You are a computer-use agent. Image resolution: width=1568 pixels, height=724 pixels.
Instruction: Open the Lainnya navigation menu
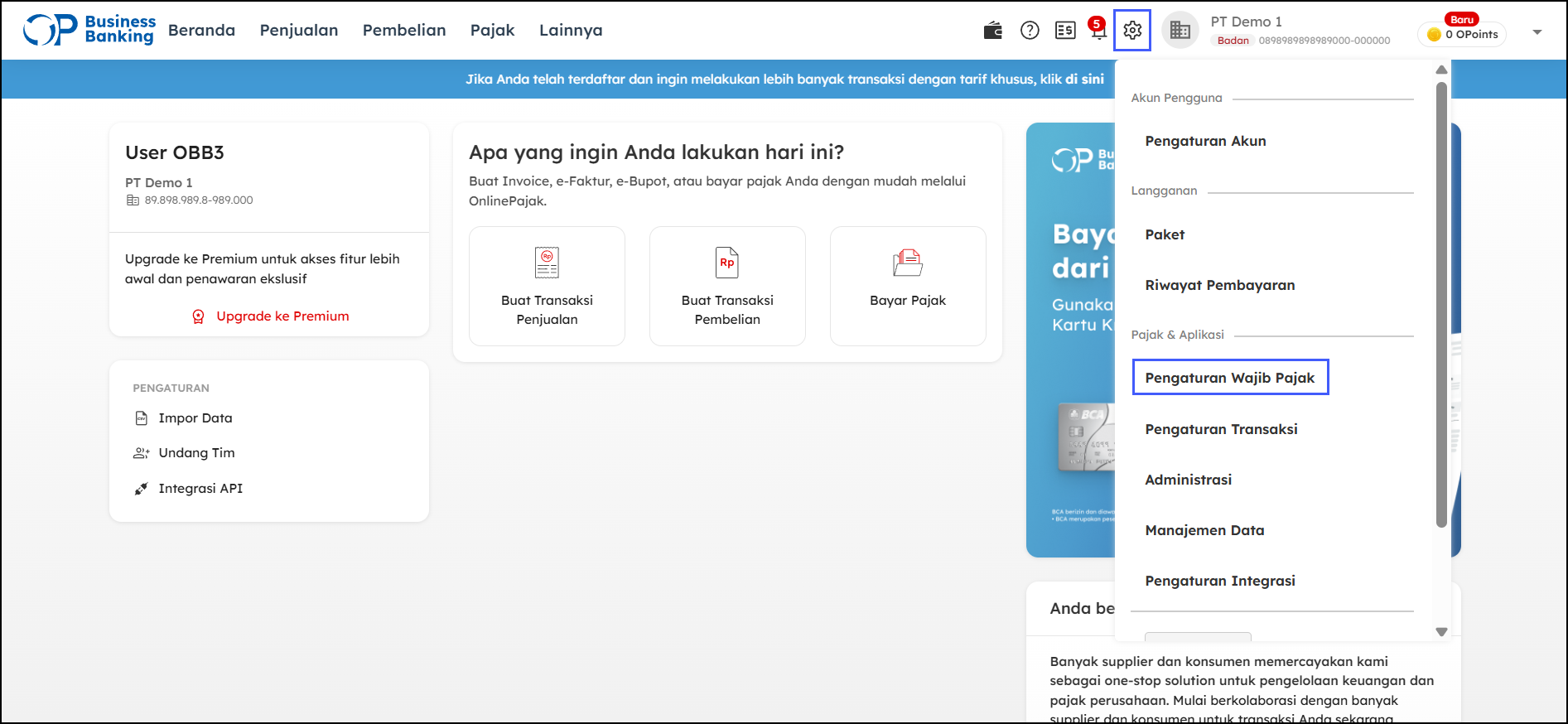(x=571, y=31)
